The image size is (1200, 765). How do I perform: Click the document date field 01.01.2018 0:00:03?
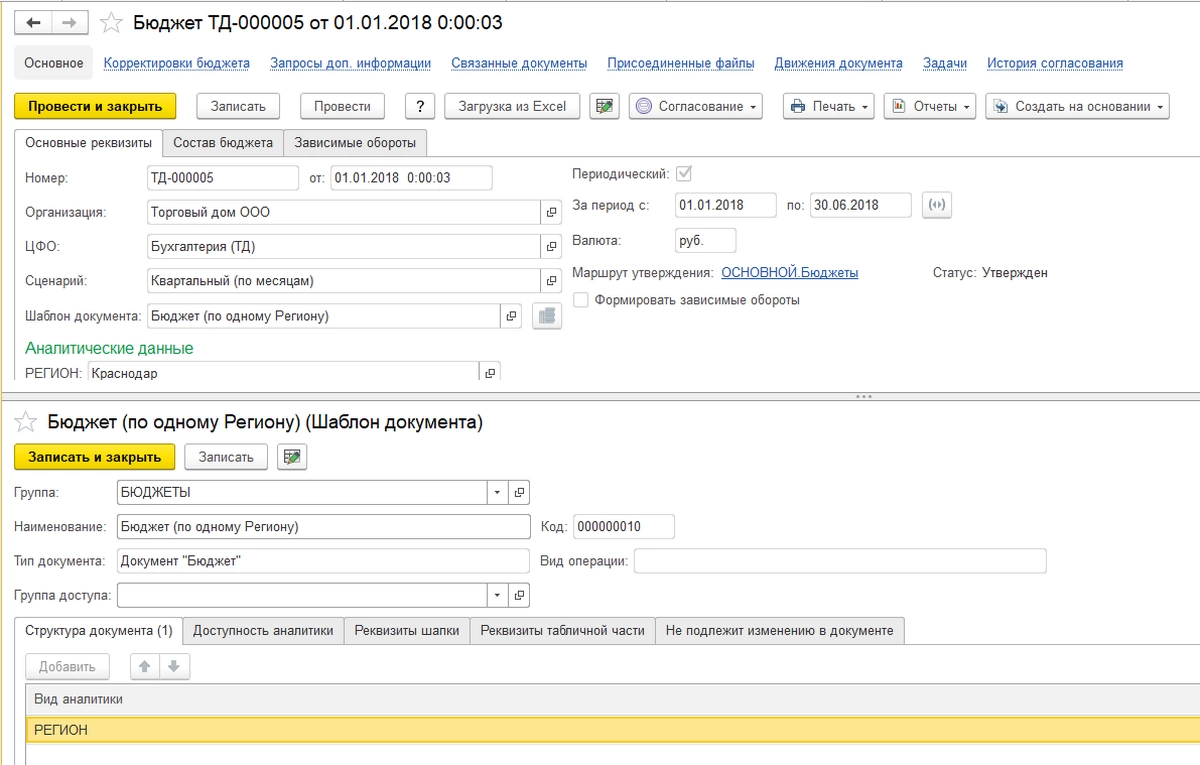click(x=411, y=178)
